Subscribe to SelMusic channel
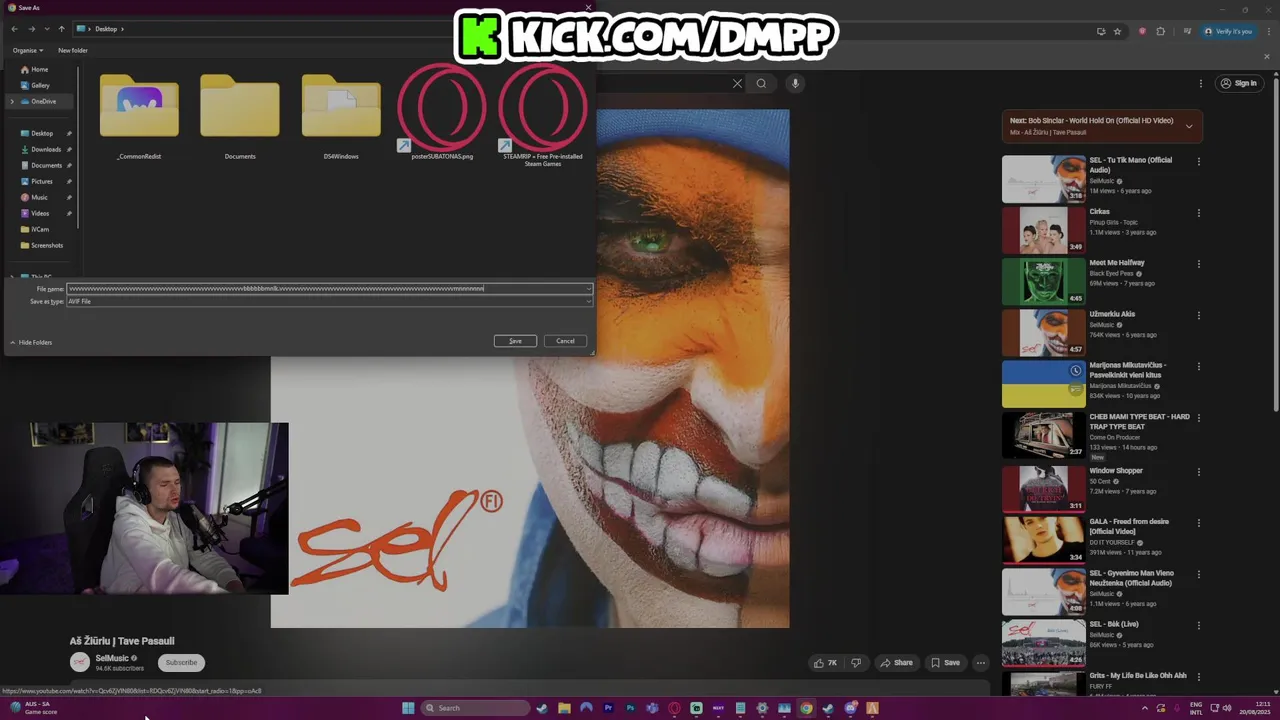The width and height of the screenshot is (1280, 720). [x=181, y=663]
